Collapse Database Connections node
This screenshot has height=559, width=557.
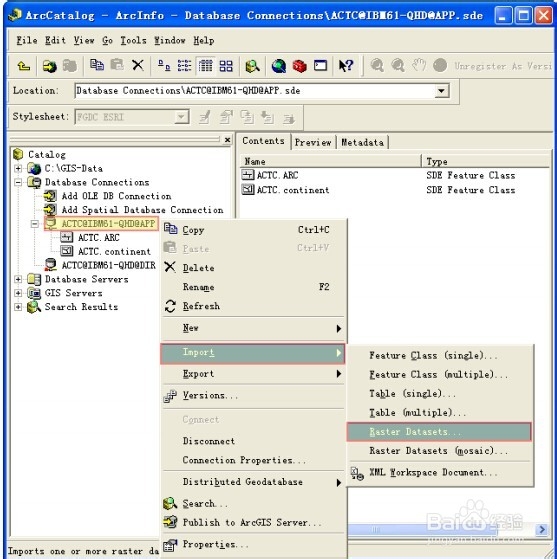[x=18, y=183]
